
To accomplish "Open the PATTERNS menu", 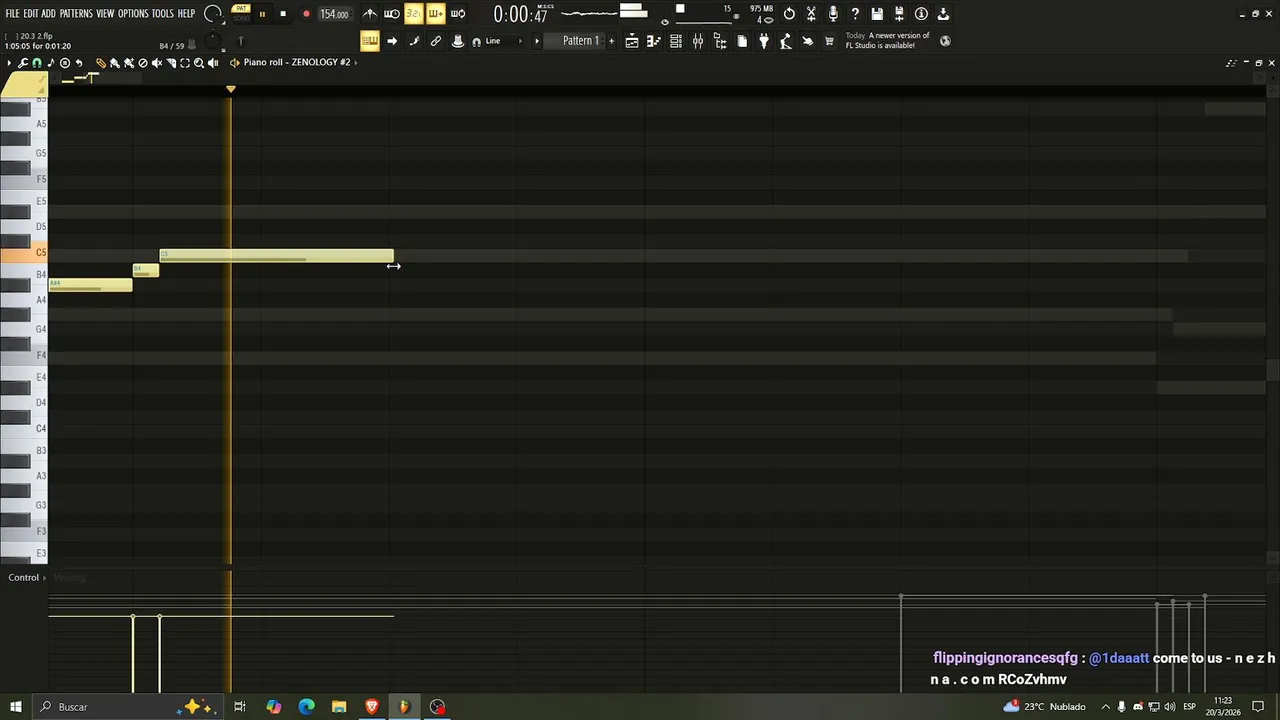I will pyautogui.click(x=76, y=14).
